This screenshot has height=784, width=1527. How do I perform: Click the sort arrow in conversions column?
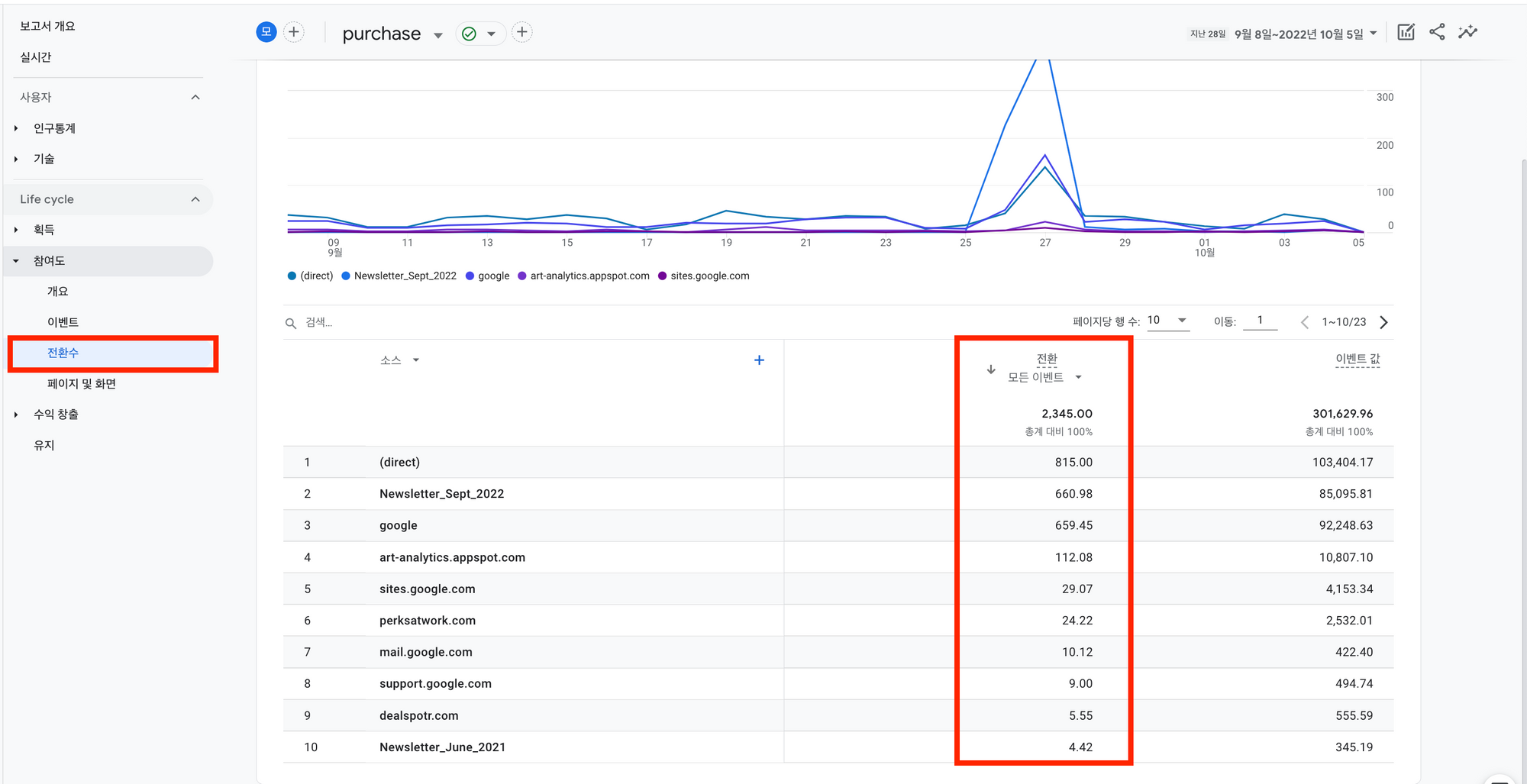pos(991,369)
